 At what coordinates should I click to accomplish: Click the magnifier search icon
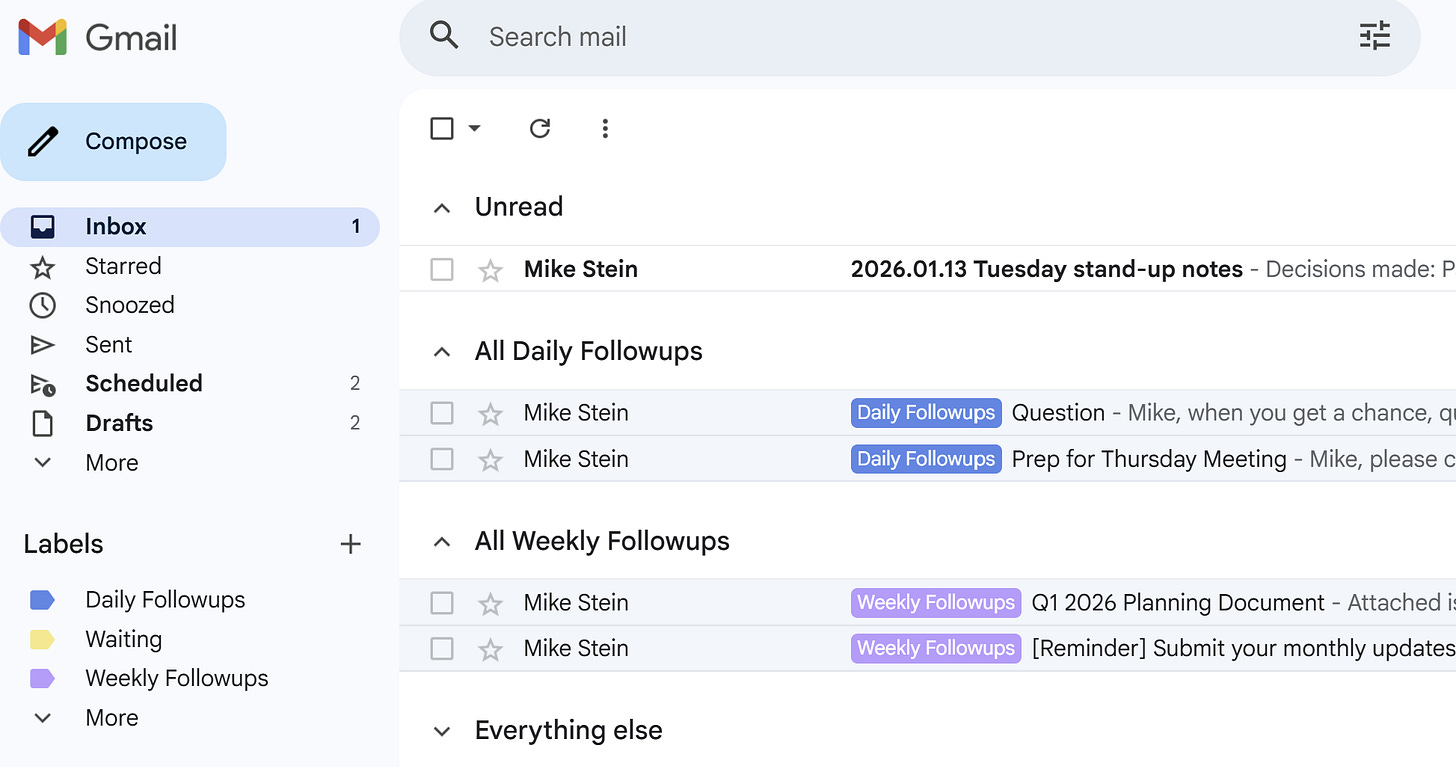point(444,36)
